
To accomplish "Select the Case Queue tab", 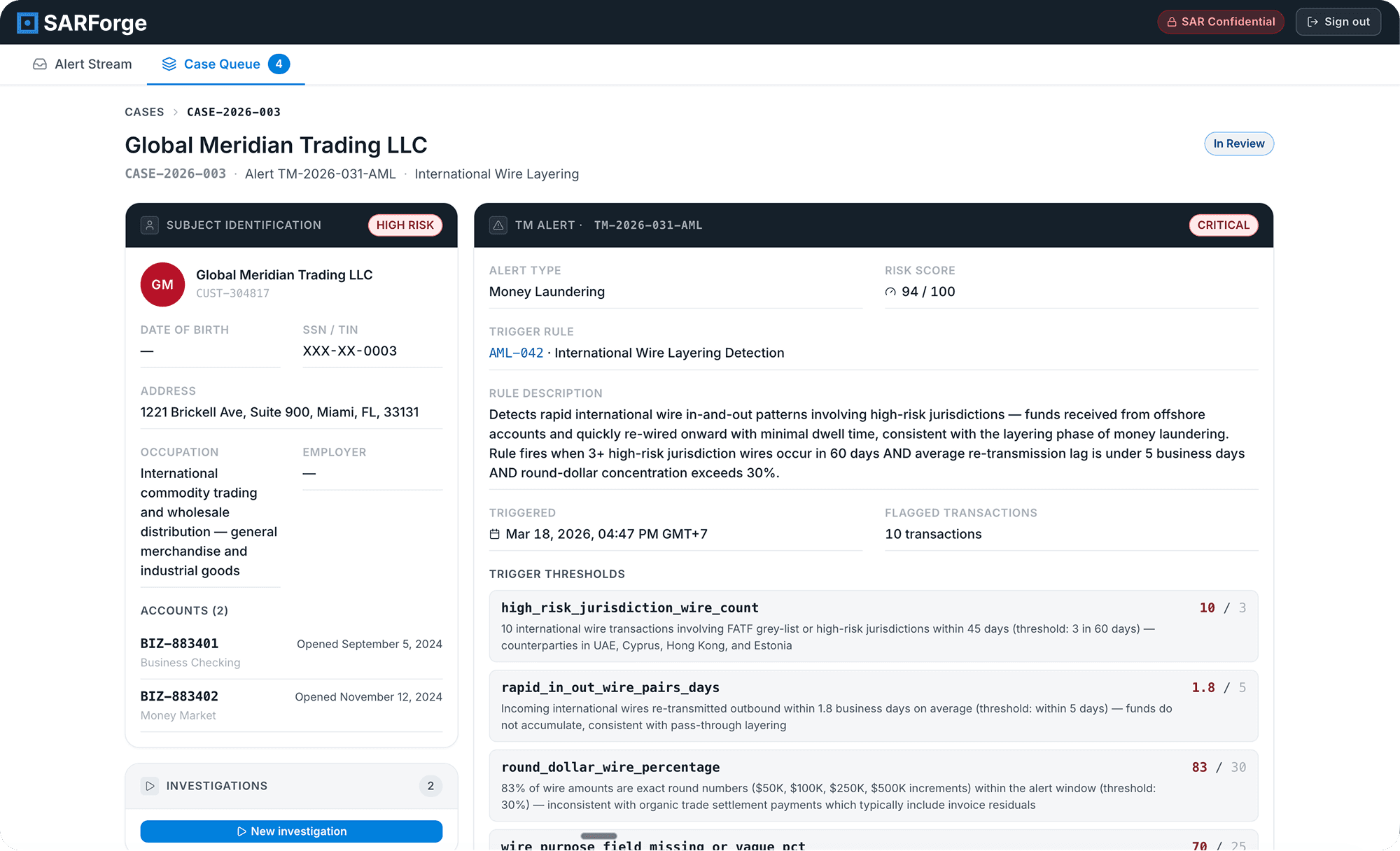I will [221, 64].
